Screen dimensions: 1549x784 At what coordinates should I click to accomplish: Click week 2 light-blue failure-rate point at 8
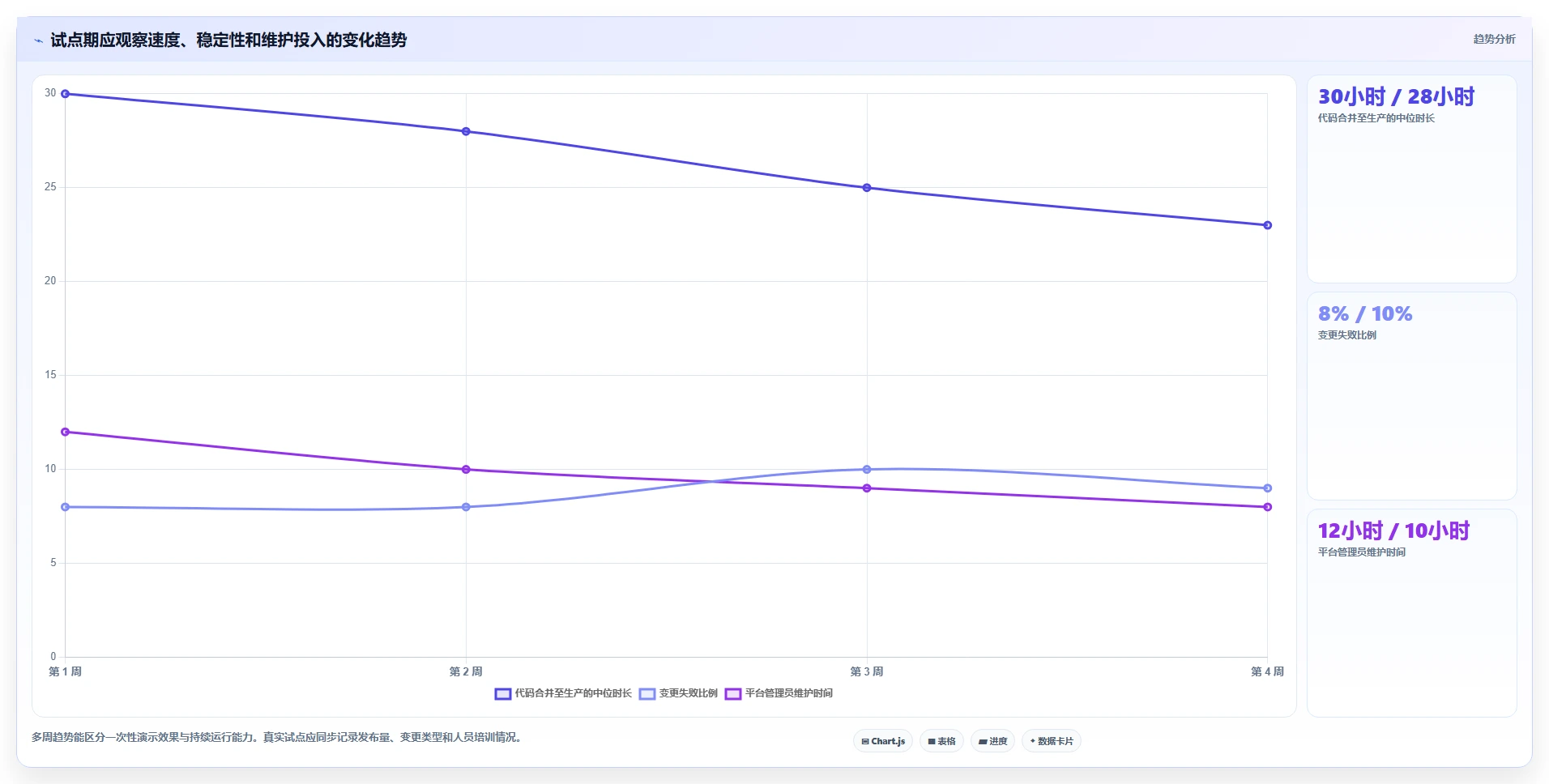466,507
